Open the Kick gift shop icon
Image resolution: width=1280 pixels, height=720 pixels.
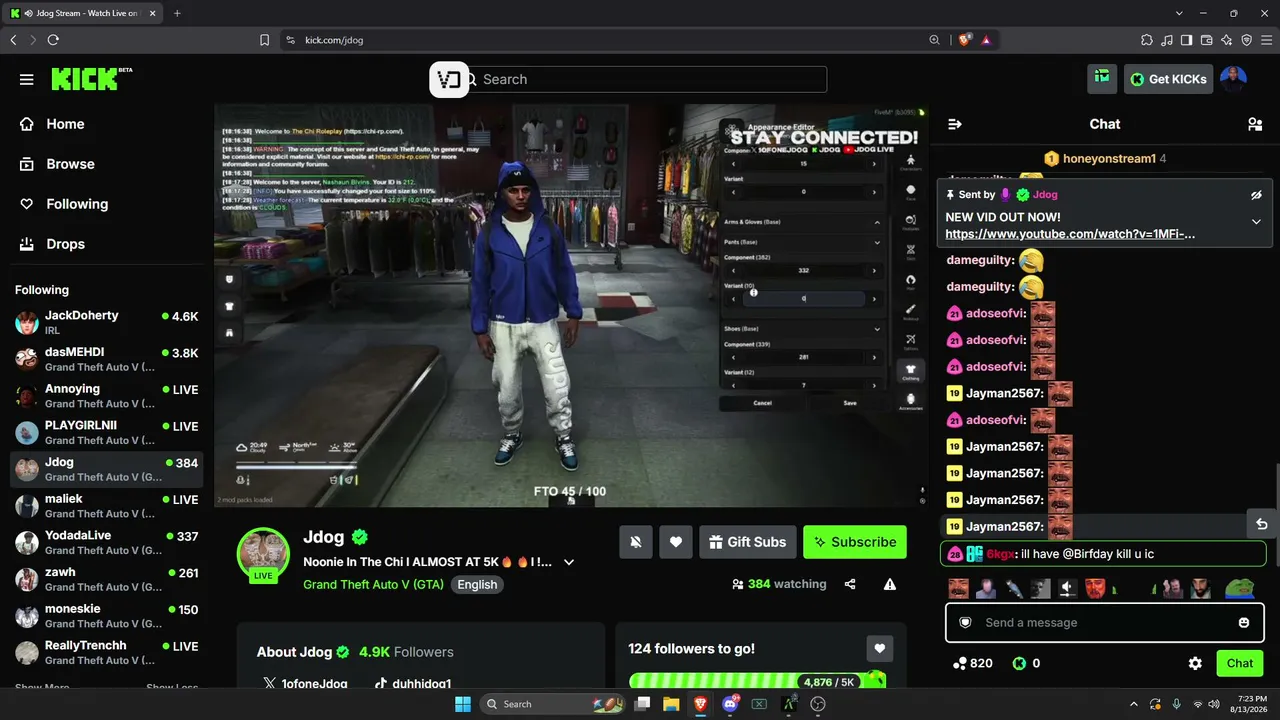click(1102, 78)
